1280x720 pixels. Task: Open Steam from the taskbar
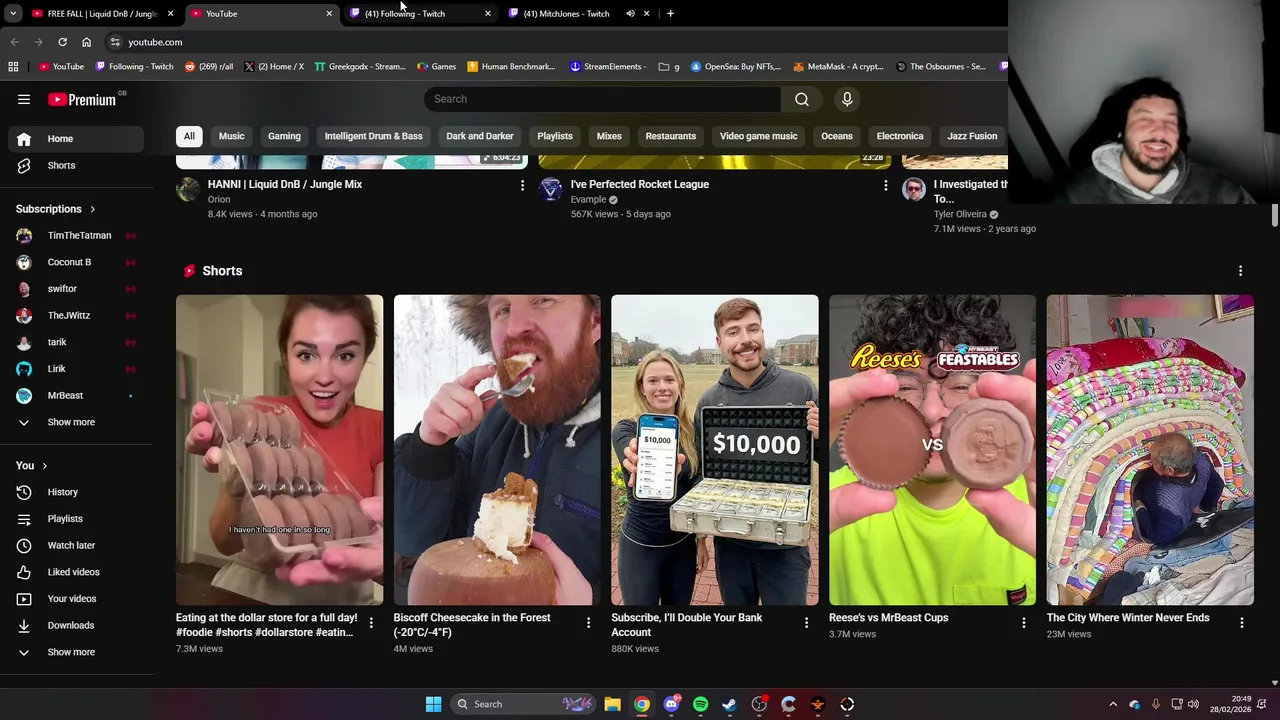click(x=729, y=704)
